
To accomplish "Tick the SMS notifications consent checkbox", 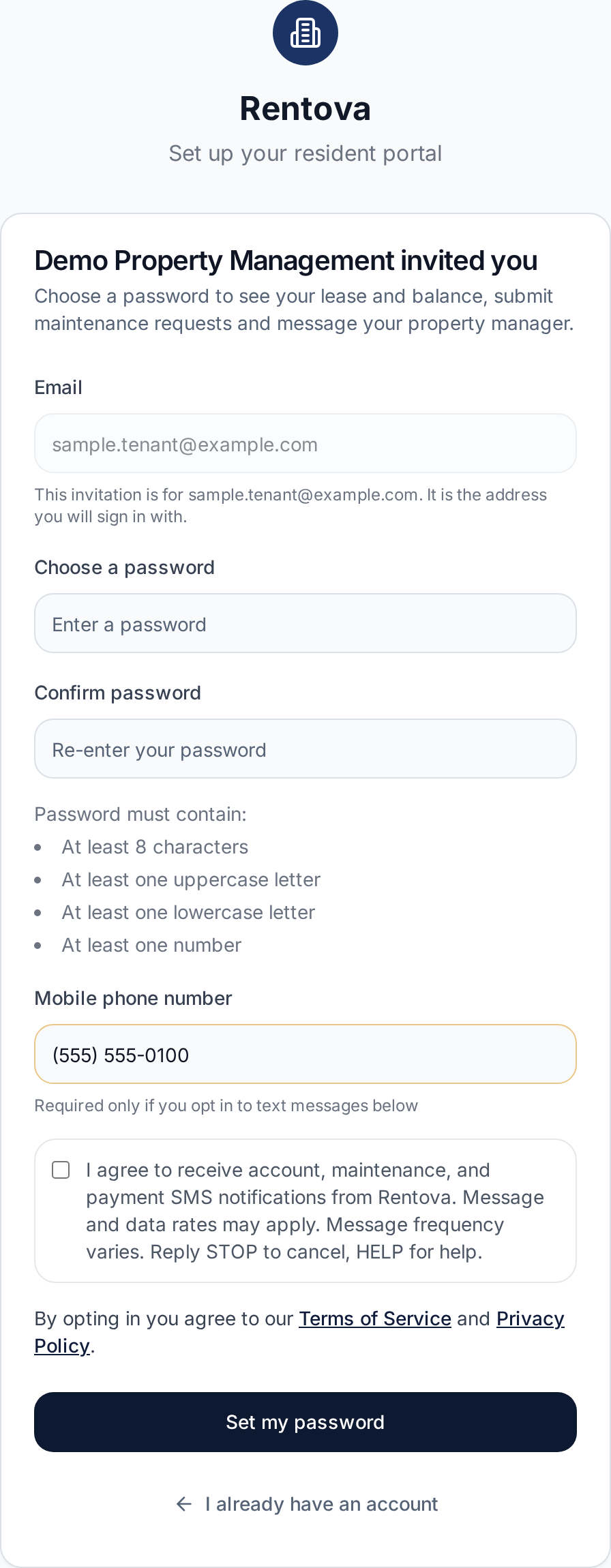I will point(61,1171).
